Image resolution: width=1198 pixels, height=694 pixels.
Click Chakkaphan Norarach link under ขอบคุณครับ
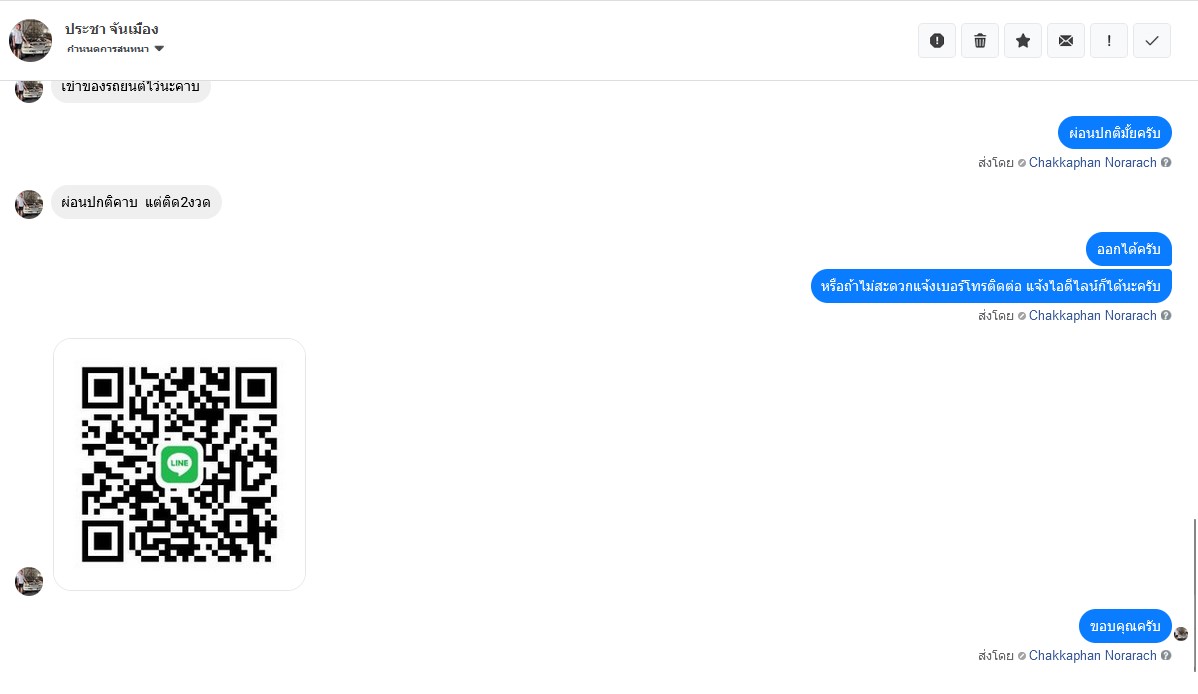[x=1092, y=655]
